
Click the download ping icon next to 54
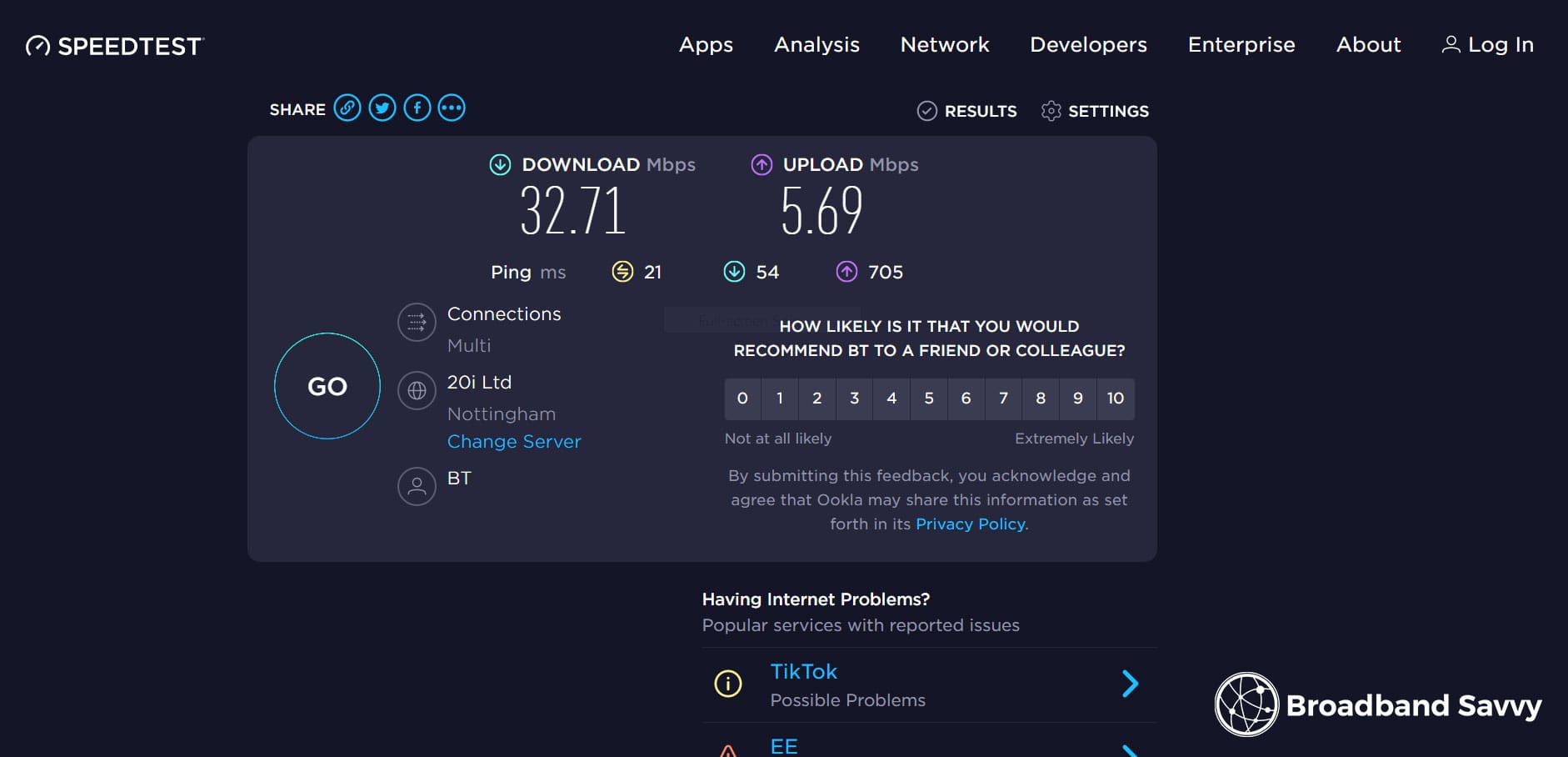734,272
